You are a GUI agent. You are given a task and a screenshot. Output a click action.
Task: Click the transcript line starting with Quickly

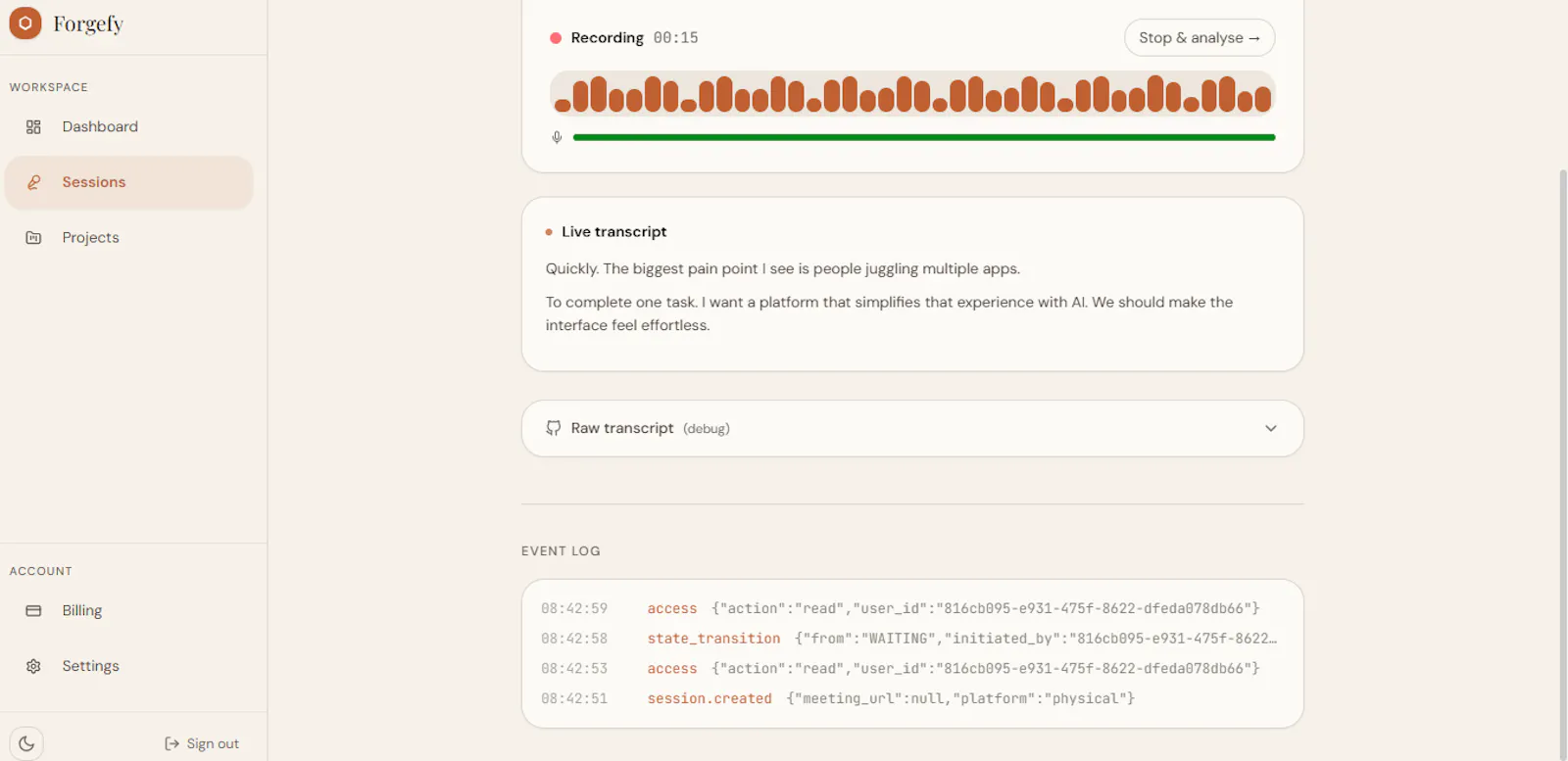[783, 268]
